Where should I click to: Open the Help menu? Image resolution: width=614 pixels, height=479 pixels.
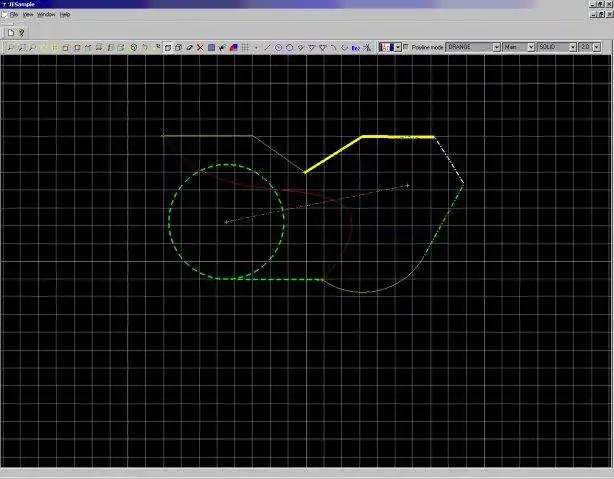click(x=65, y=14)
